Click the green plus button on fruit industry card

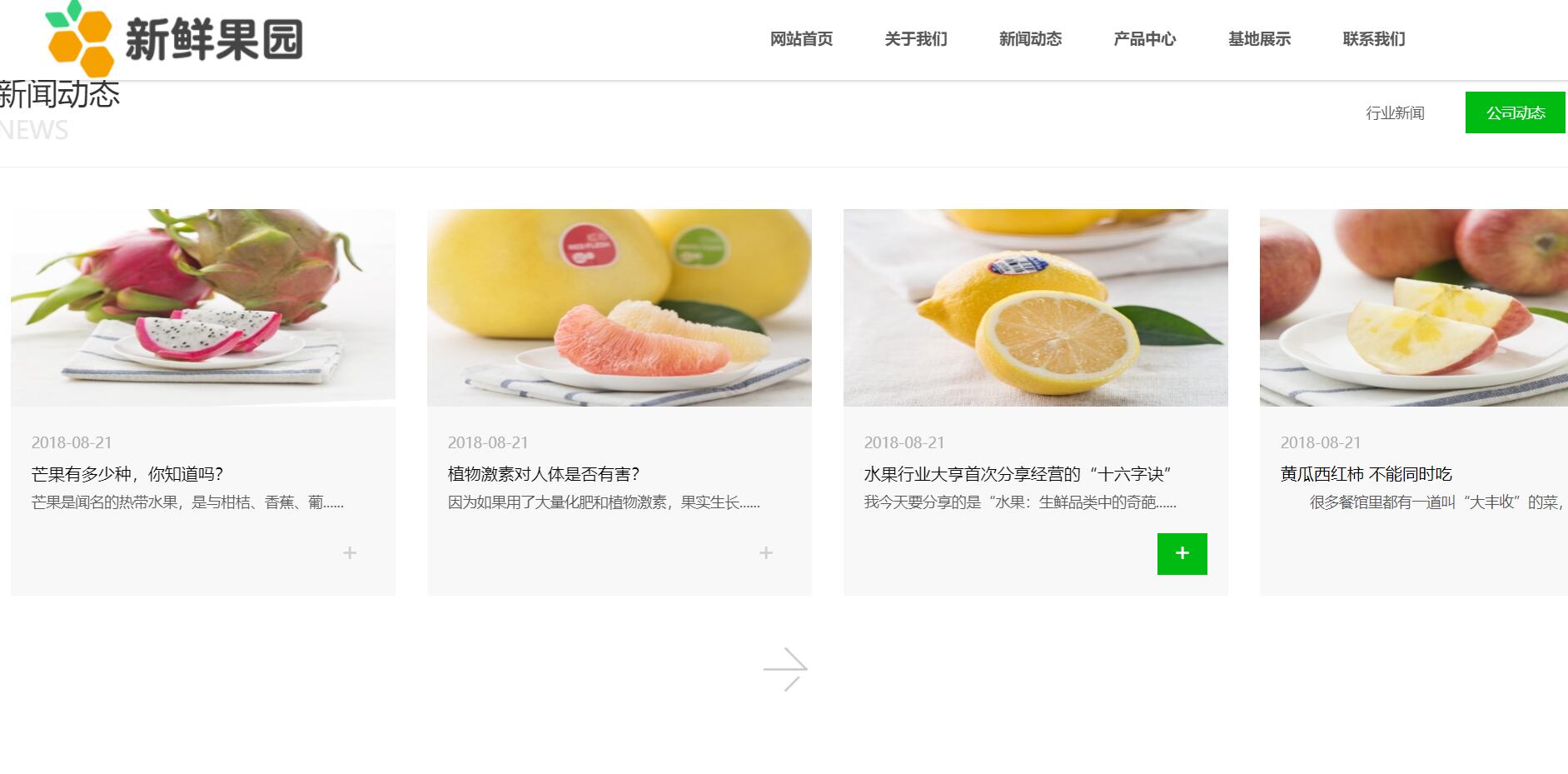pyautogui.click(x=1182, y=554)
